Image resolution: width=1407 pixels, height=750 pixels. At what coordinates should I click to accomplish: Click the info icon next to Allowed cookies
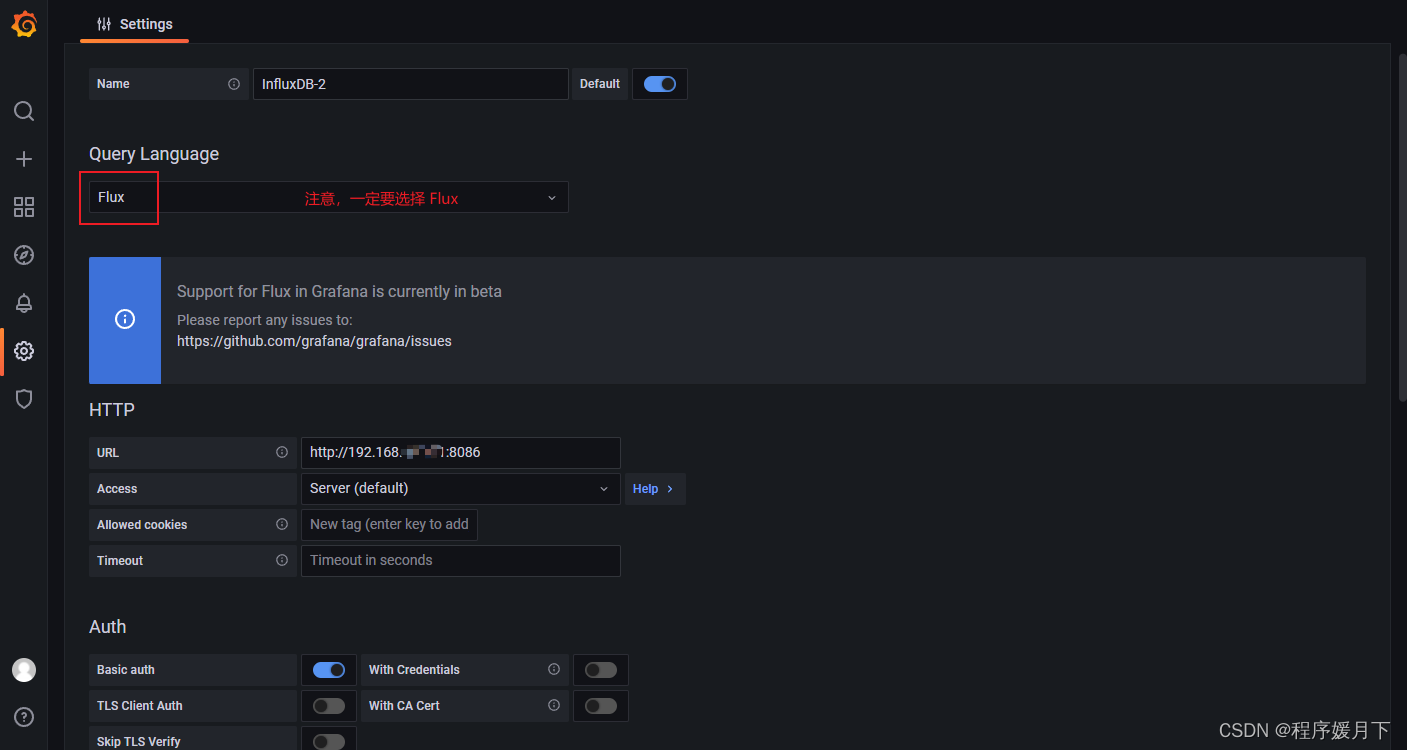(x=282, y=525)
